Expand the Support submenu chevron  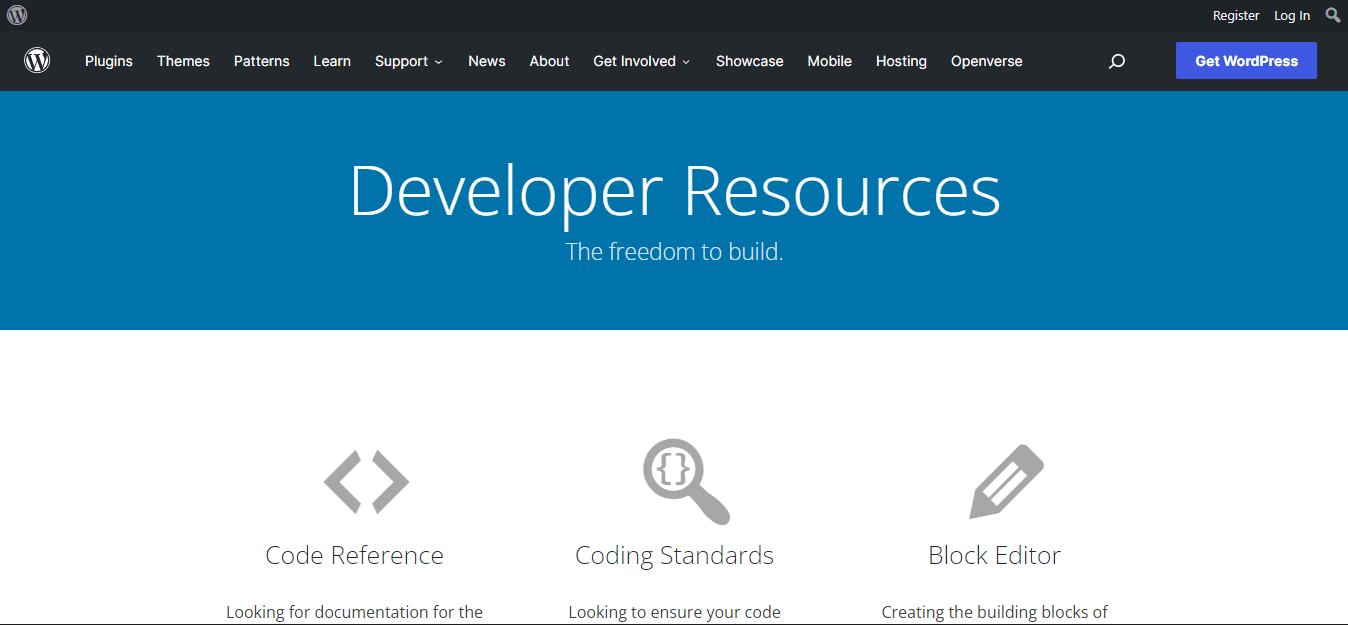click(x=438, y=62)
